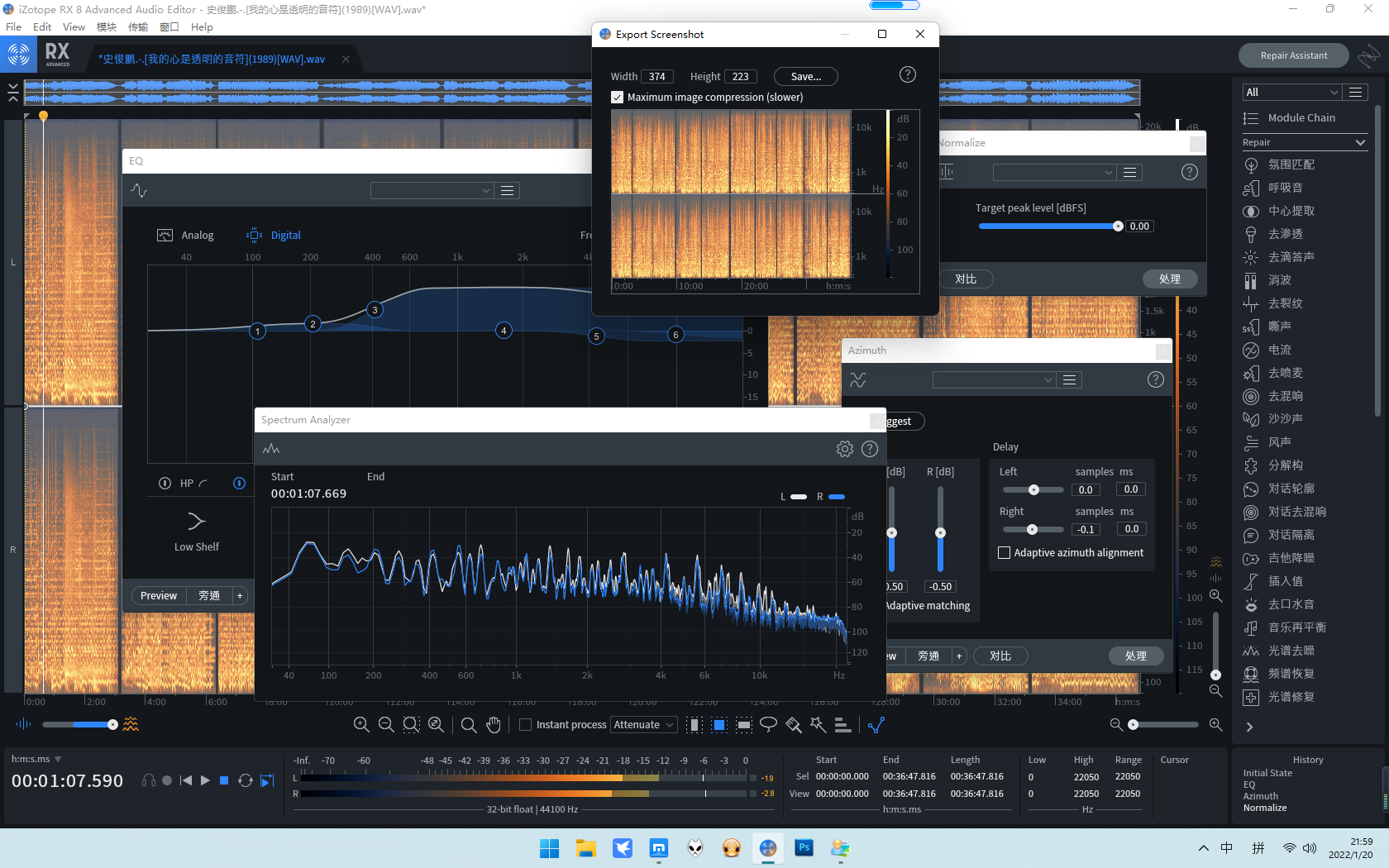
Task: Launch the Repair Assistant
Action: 1293,55
